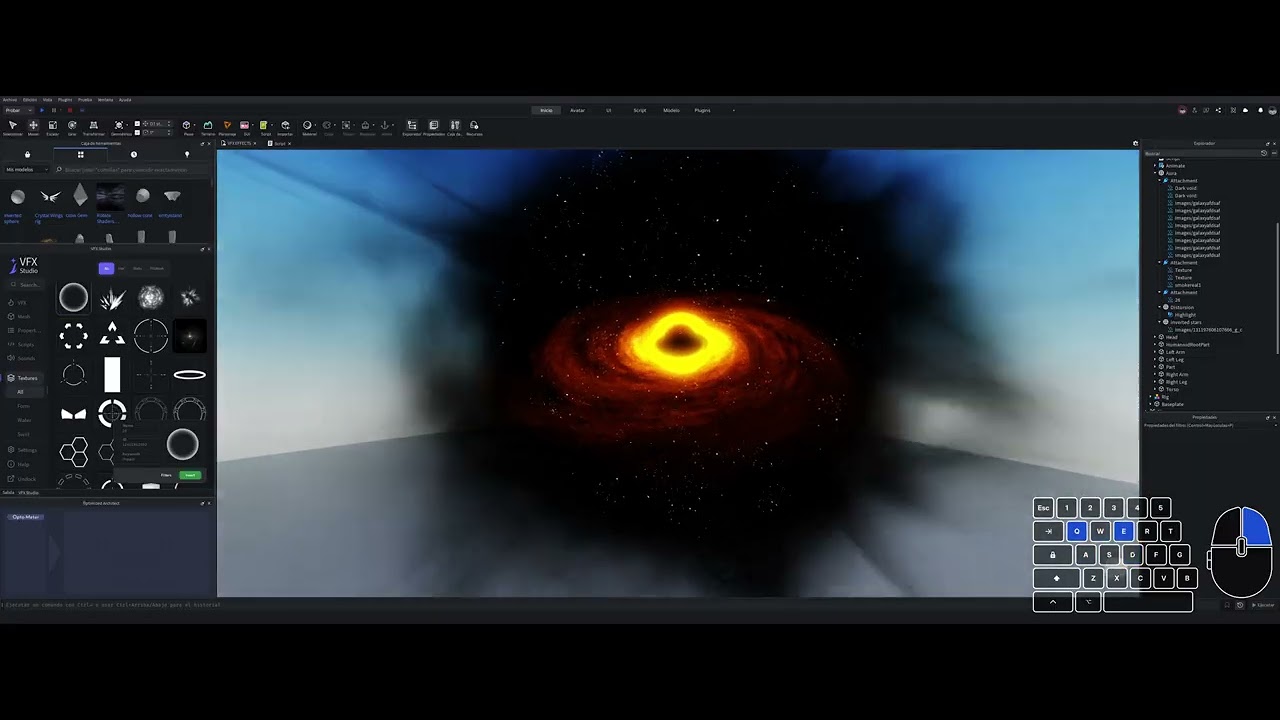Open toolbox inventory bag tab
Screen dimensions: 1280x720
(x=27, y=154)
